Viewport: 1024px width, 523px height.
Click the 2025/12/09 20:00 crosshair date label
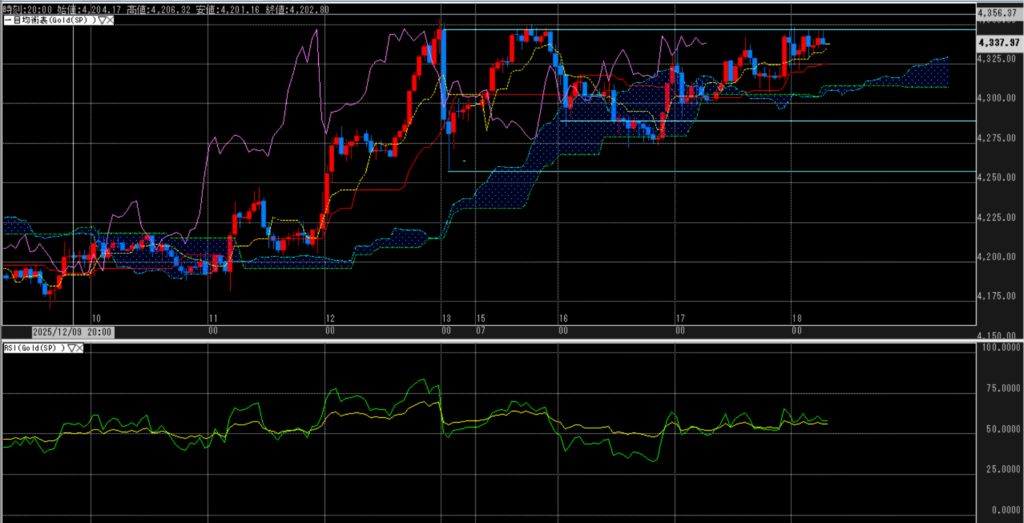point(72,332)
